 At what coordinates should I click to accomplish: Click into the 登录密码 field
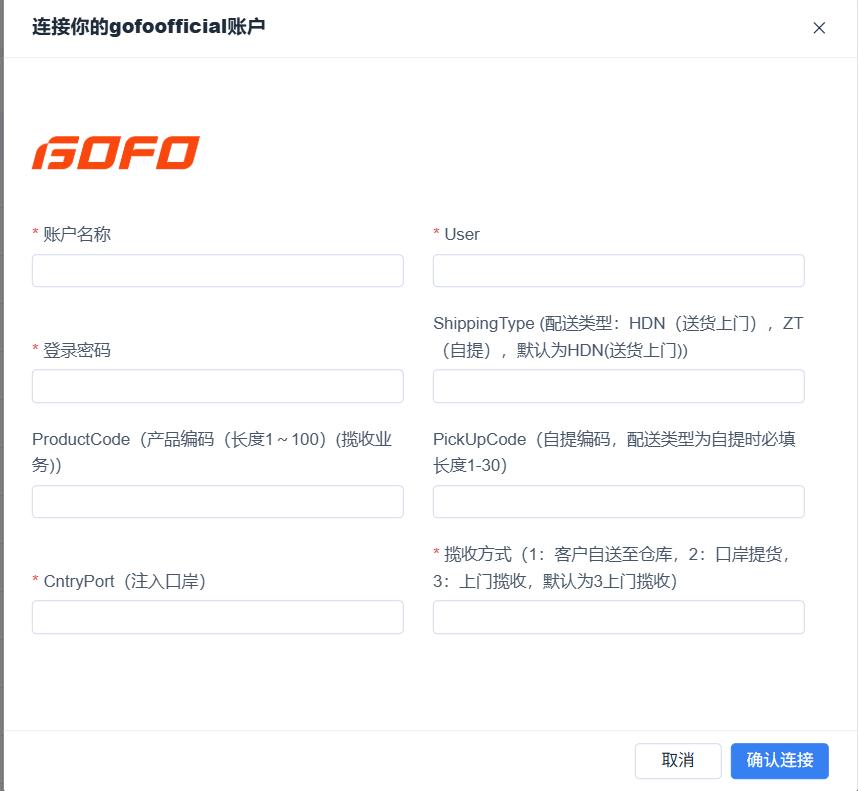point(218,386)
